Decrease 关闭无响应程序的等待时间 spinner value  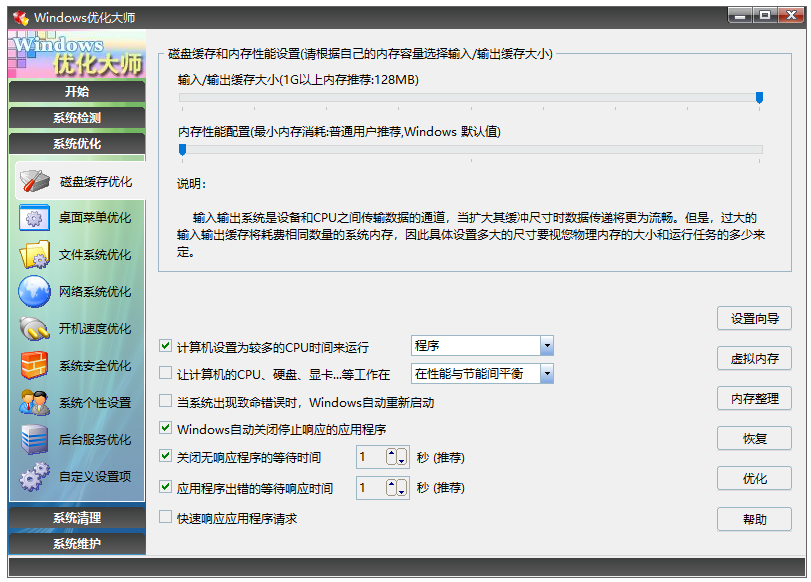[x=401, y=457]
